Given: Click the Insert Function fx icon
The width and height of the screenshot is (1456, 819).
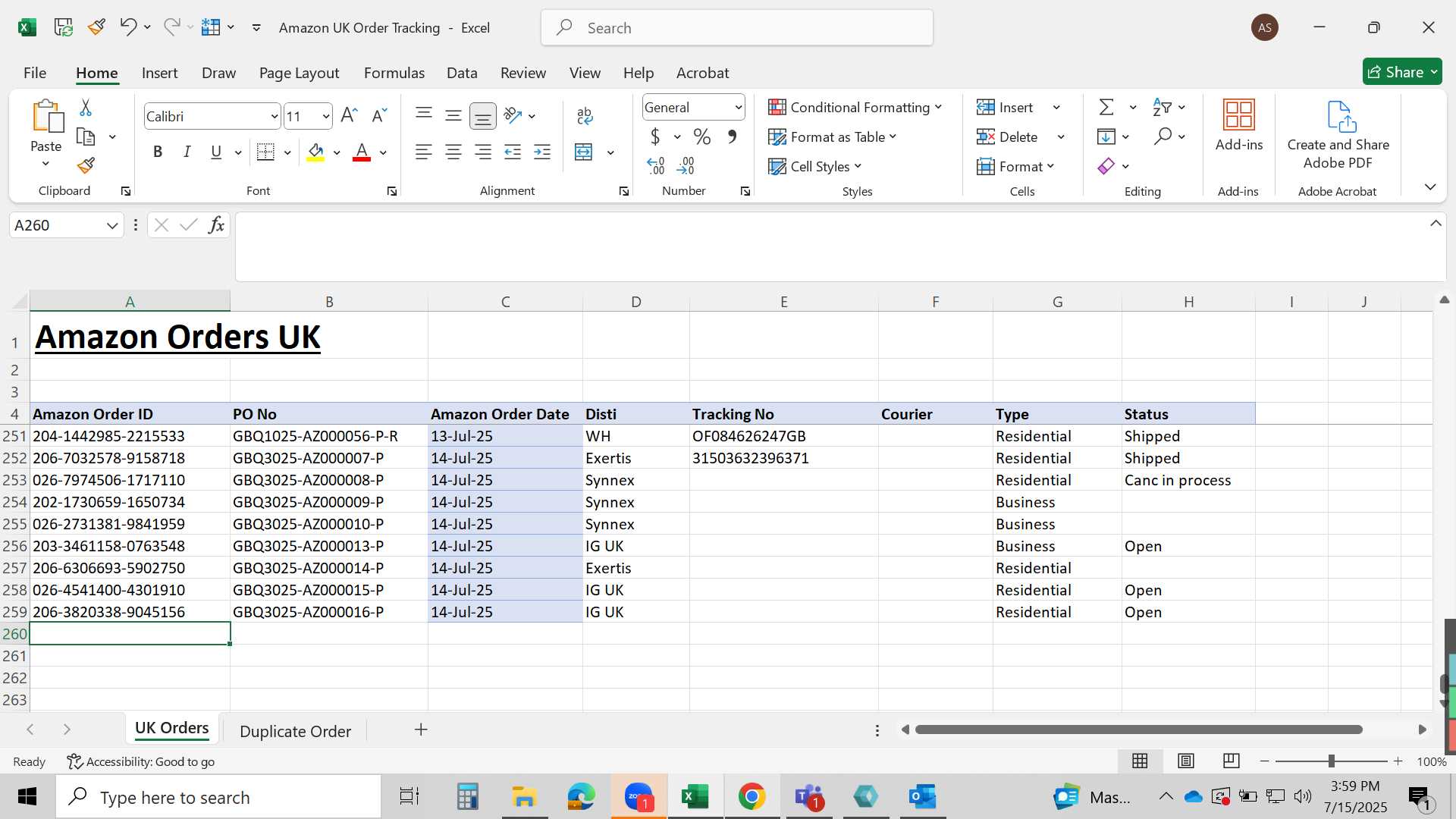Looking at the screenshot, I should coord(216,225).
